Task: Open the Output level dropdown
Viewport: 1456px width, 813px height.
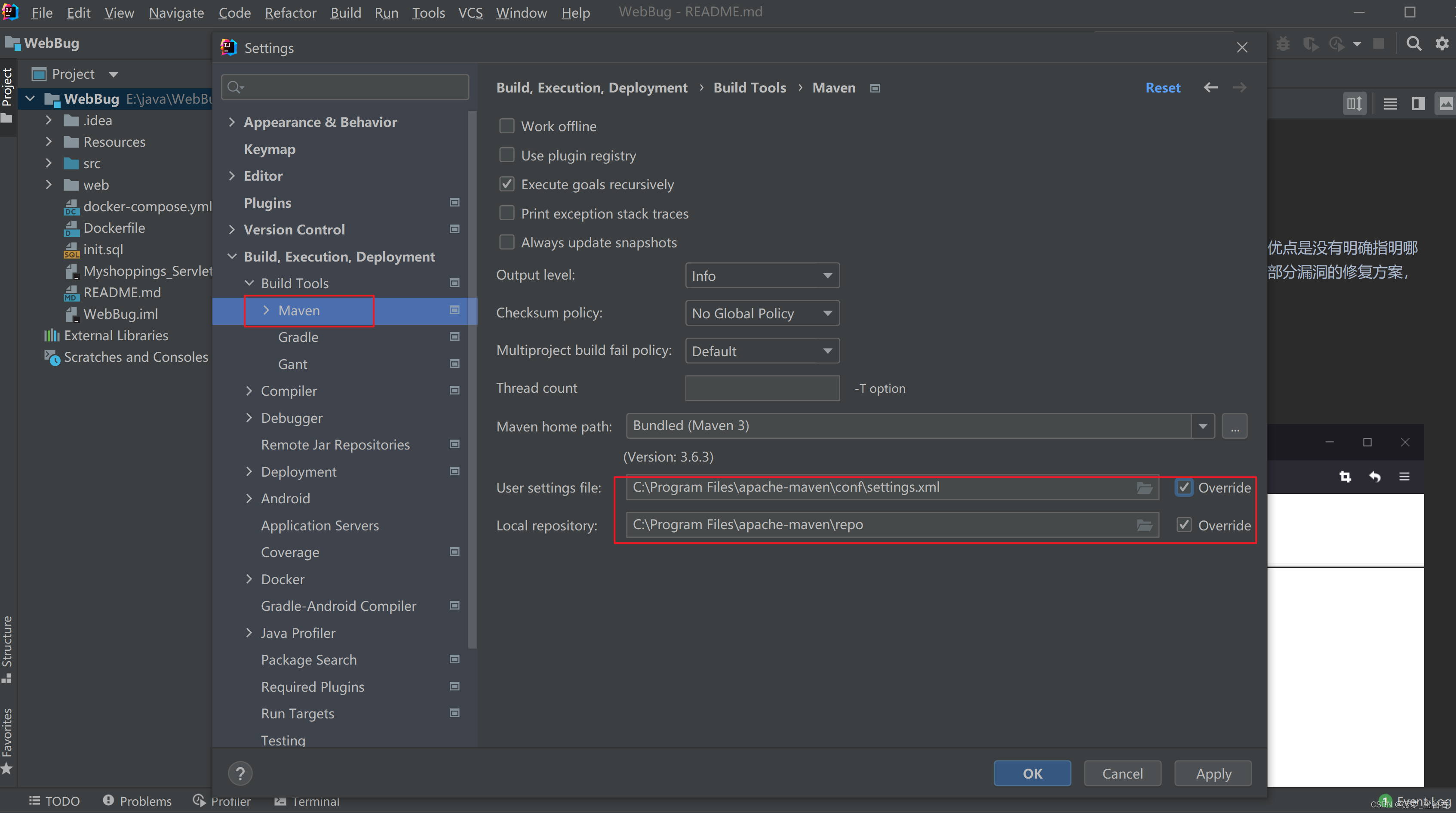Action: pyautogui.click(x=762, y=275)
